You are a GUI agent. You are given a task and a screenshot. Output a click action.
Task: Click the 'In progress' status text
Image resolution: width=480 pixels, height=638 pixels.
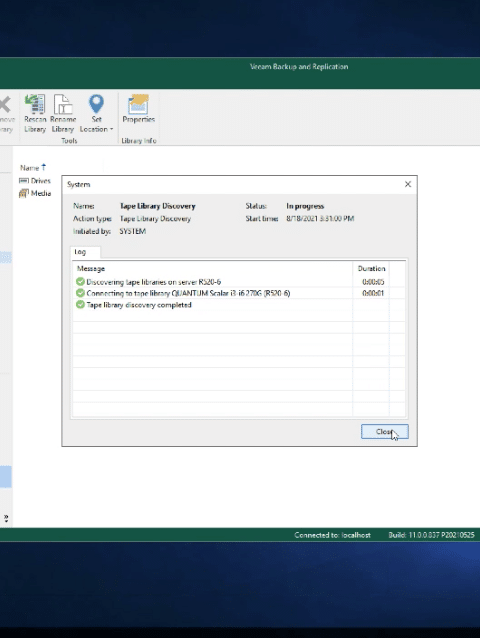(305, 206)
